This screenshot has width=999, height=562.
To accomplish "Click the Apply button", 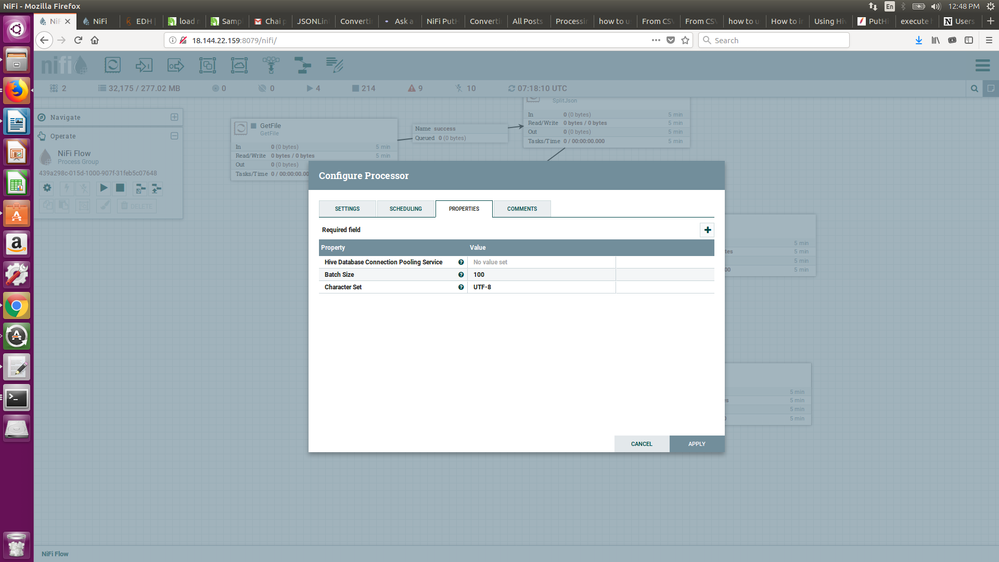I will tap(697, 444).
